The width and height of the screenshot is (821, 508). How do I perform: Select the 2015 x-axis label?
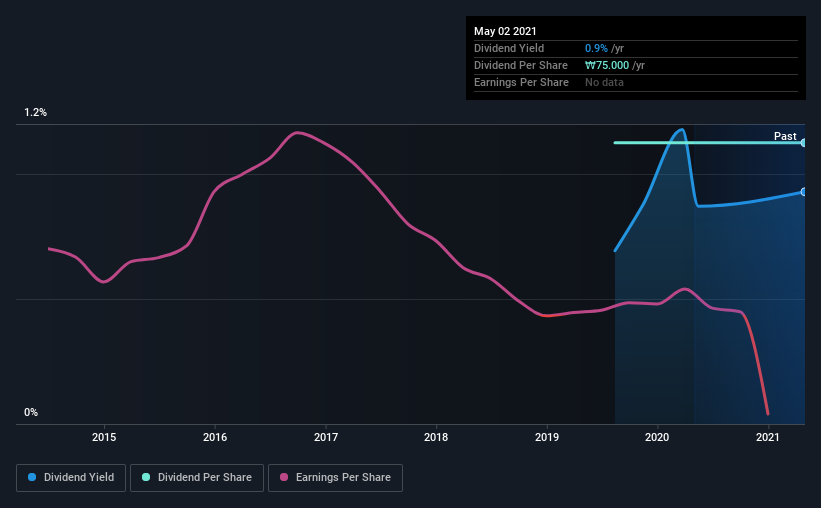point(104,437)
